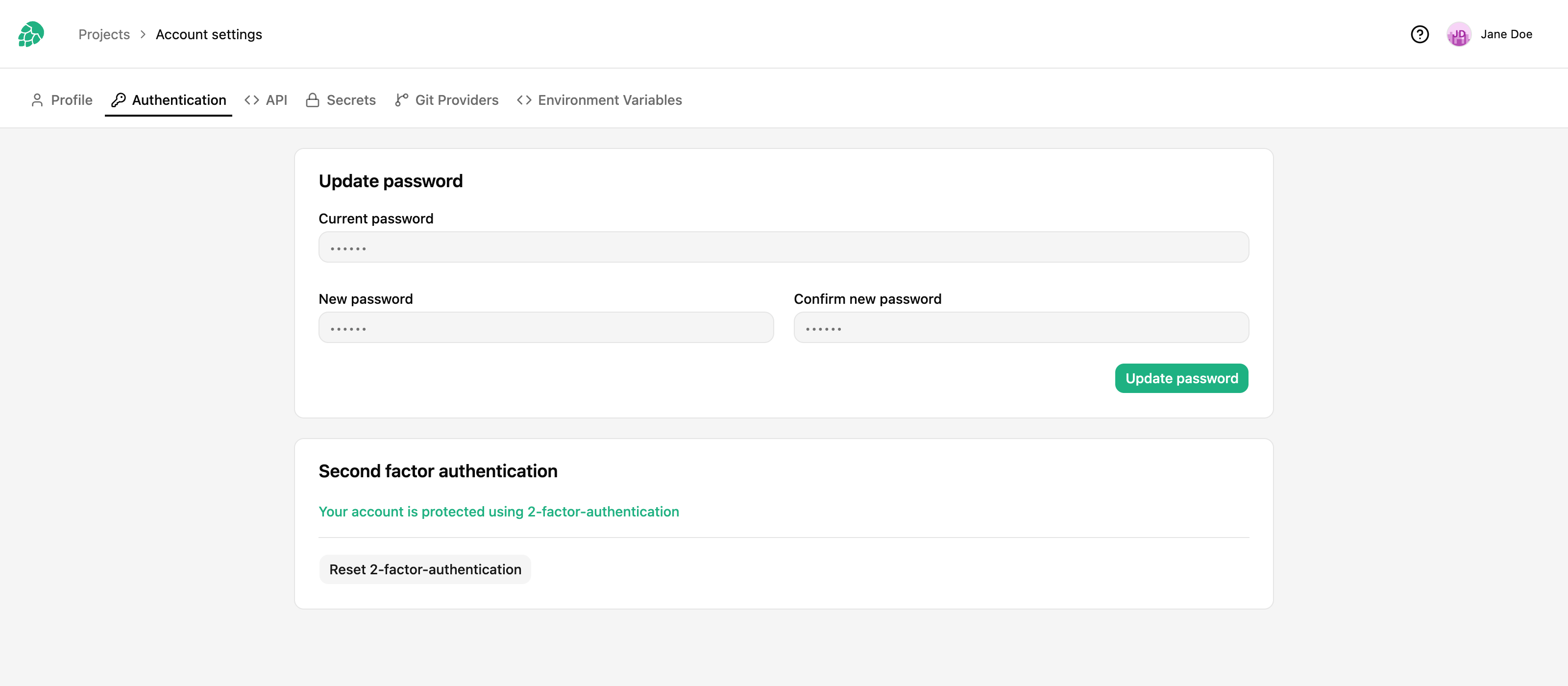
Task: Switch to the Profile tab
Action: point(61,100)
